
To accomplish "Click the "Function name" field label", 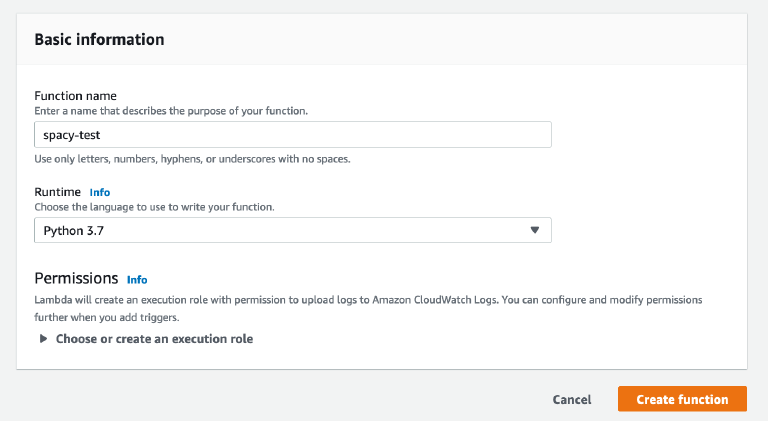I will pyautogui.click(x=75, y=96).
